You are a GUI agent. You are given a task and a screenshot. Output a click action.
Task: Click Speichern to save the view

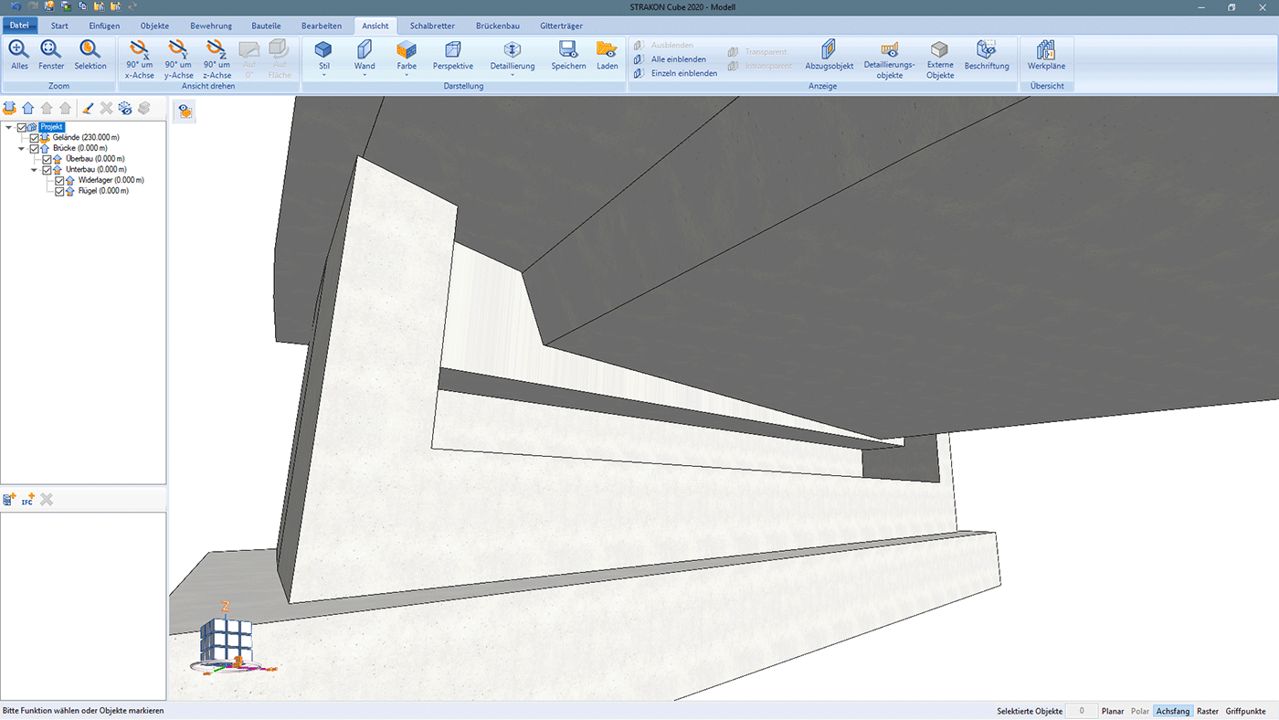point(568,54)
